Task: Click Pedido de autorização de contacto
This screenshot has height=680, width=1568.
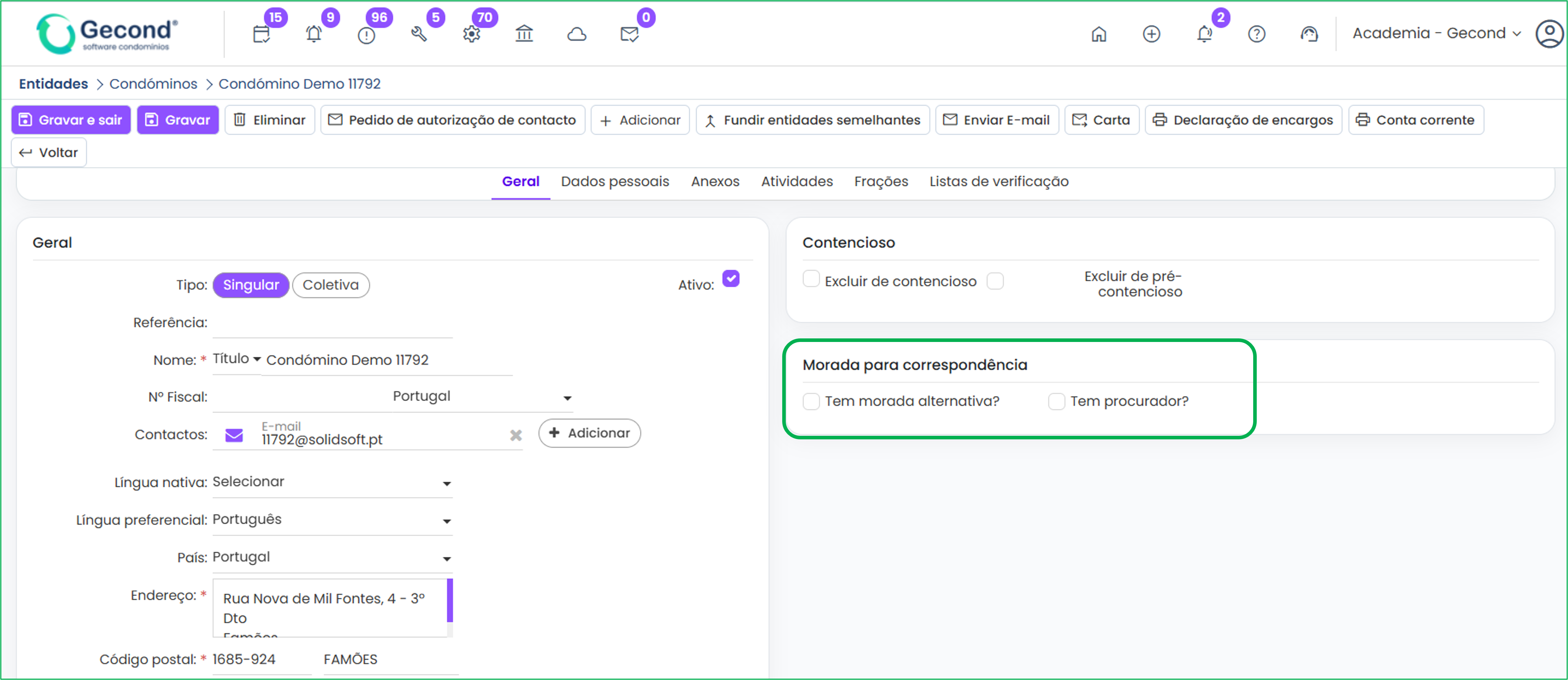Action: click(453, 120)
